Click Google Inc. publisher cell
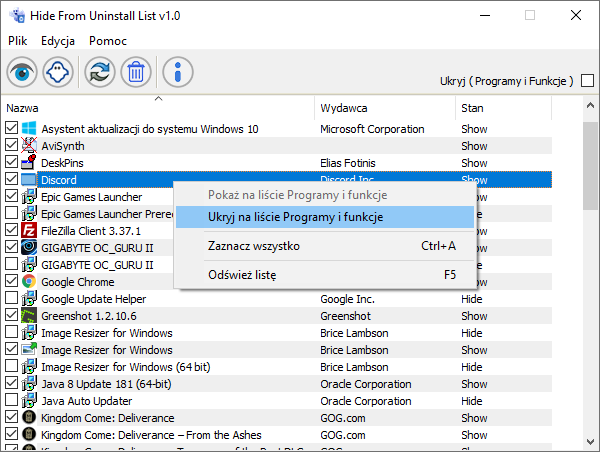The image size is (600, 452). point(347,299)
